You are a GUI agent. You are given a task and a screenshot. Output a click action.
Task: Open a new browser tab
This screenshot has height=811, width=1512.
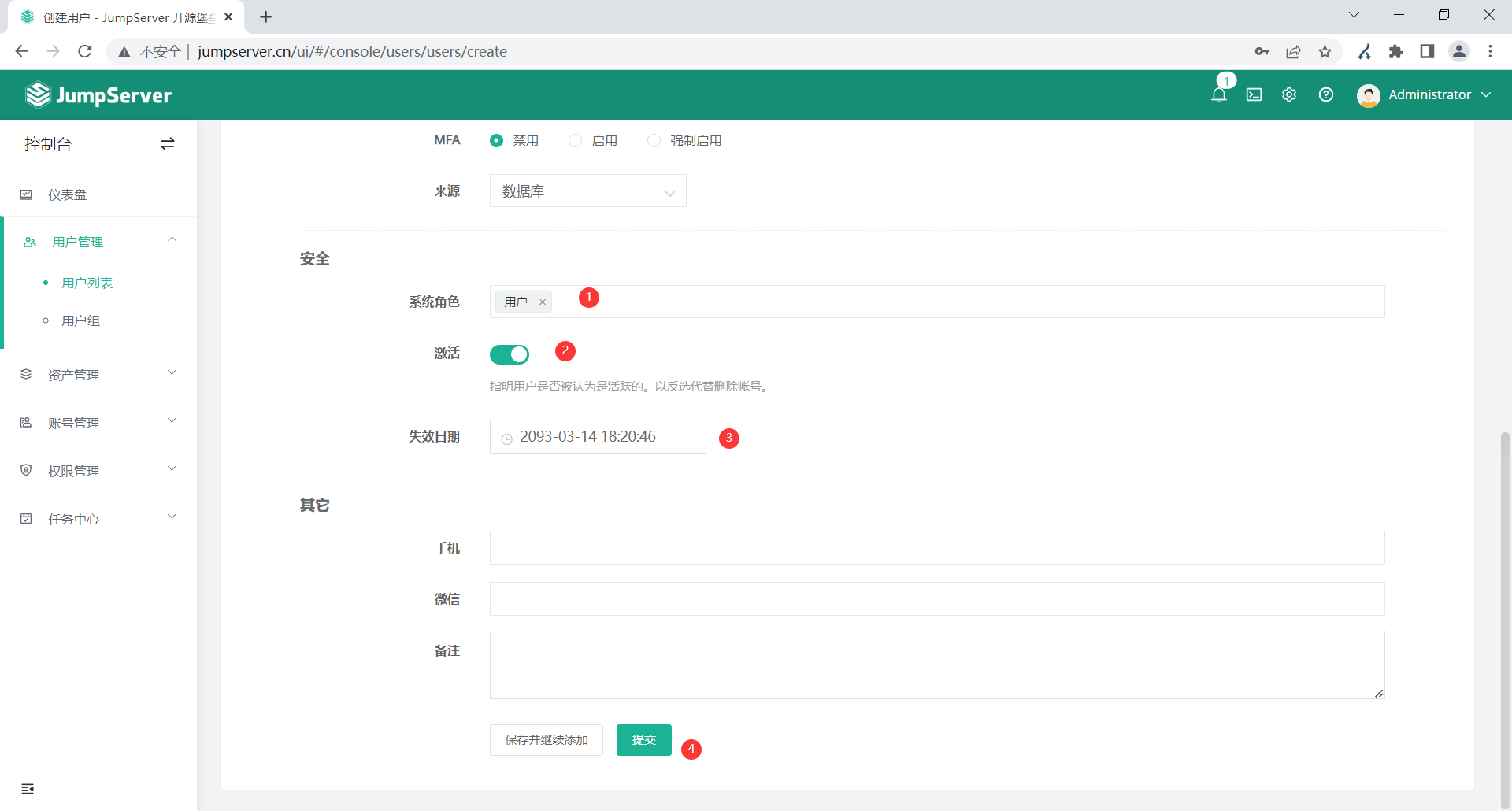click(x=266, y=17)
